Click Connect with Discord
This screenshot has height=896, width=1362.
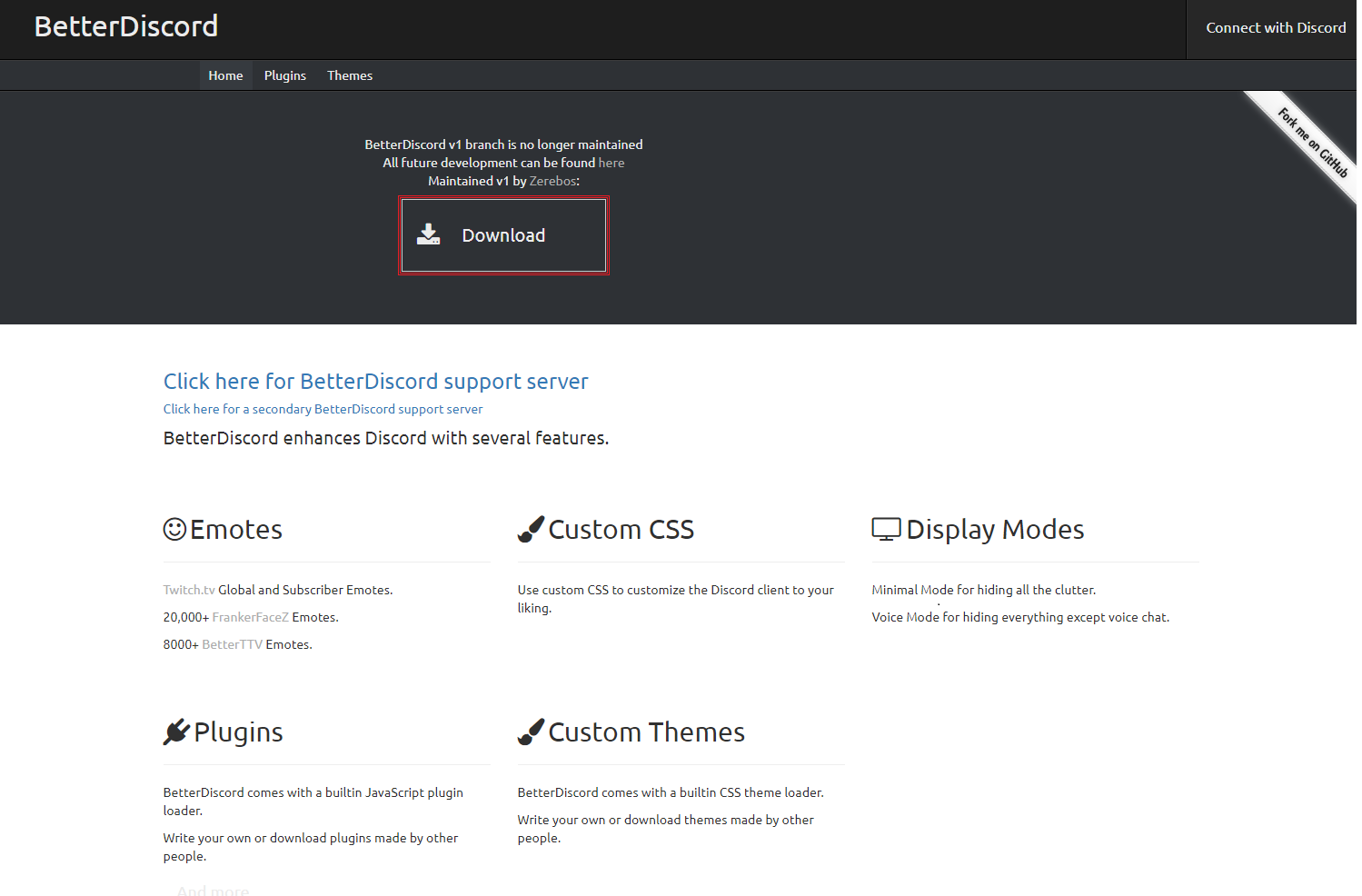tap(1276, 28)
